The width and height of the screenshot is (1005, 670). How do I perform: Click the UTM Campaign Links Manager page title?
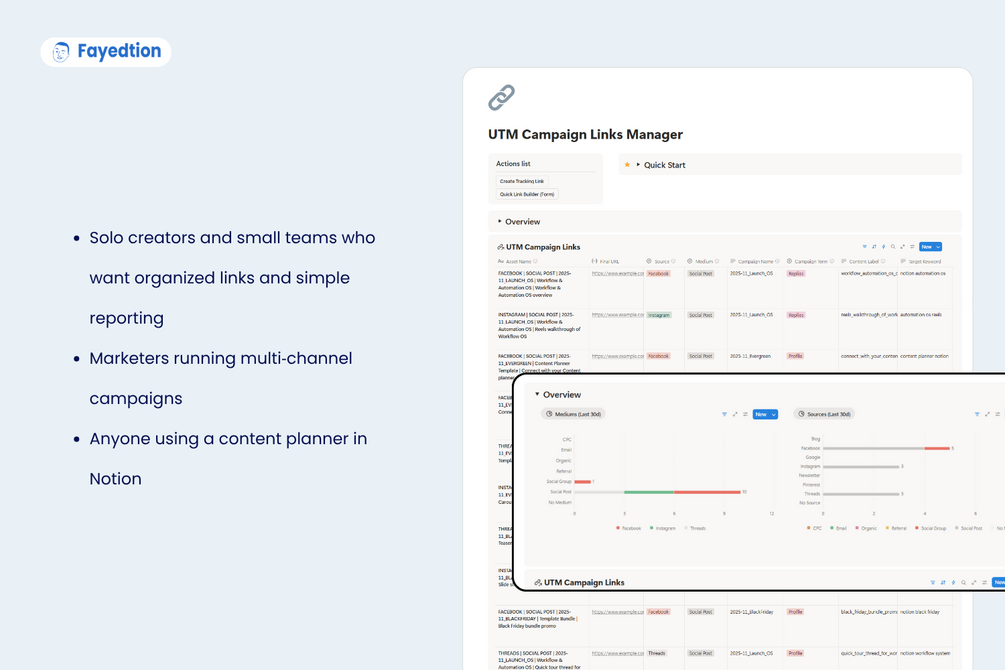(585, 135)
